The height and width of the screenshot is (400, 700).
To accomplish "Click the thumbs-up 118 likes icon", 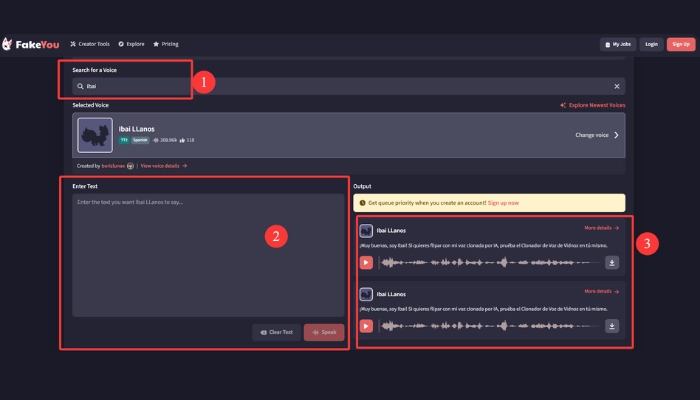I will tap(182, 140).
